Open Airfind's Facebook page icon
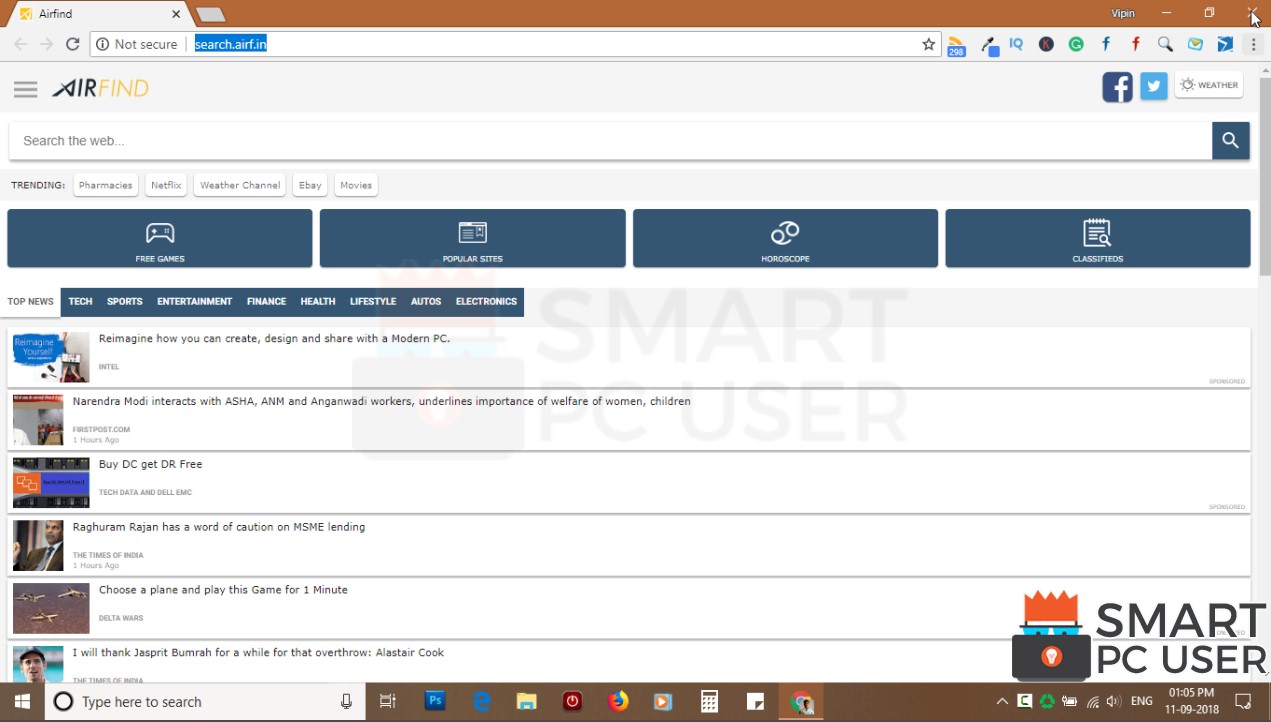Viewport: 1271px width, 722px height. [x=1117, y=87]
